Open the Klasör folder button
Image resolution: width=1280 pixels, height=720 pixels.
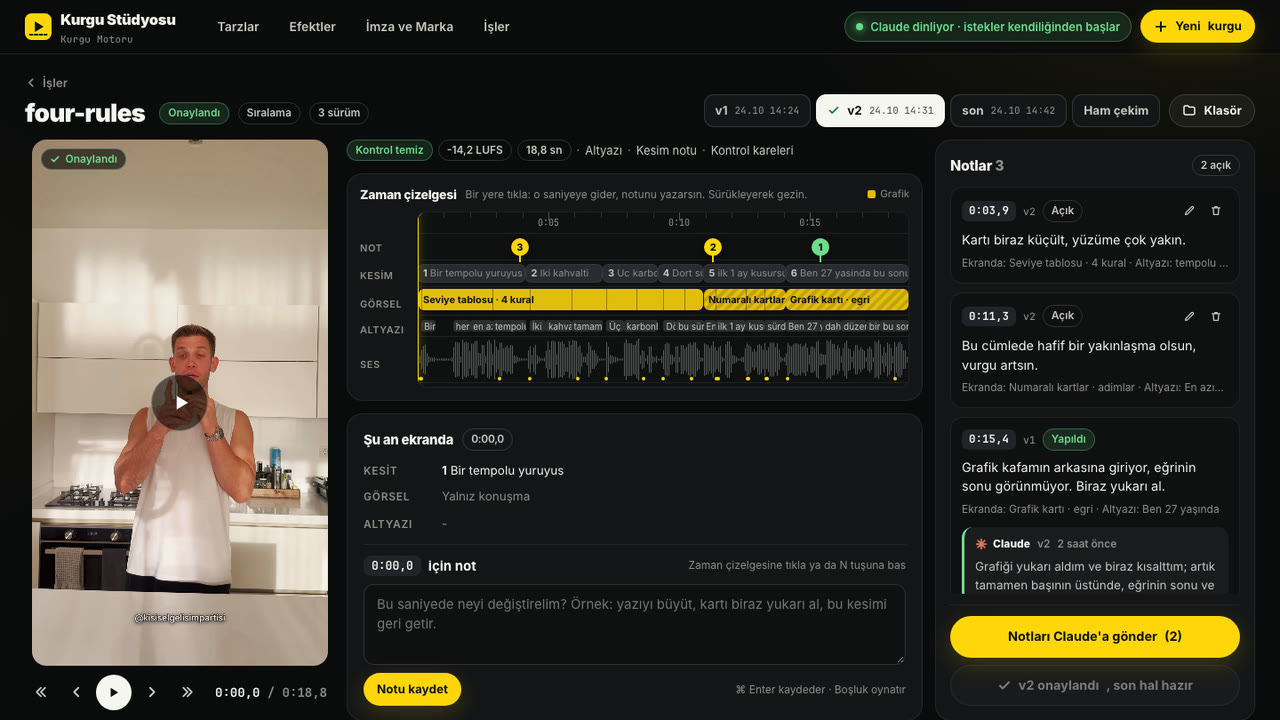point(1211,111)
